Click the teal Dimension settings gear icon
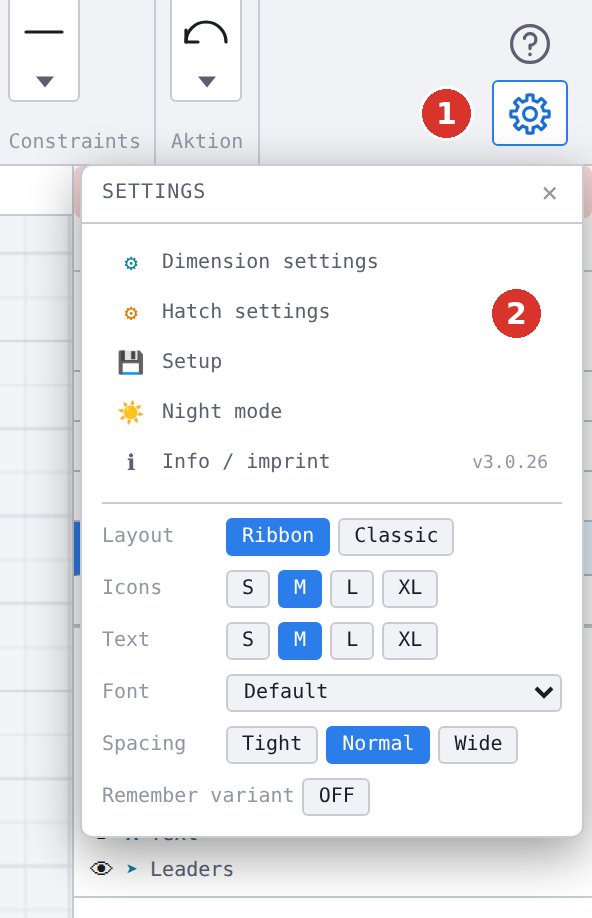Screen dimensions: 592x918 point(131,263)
